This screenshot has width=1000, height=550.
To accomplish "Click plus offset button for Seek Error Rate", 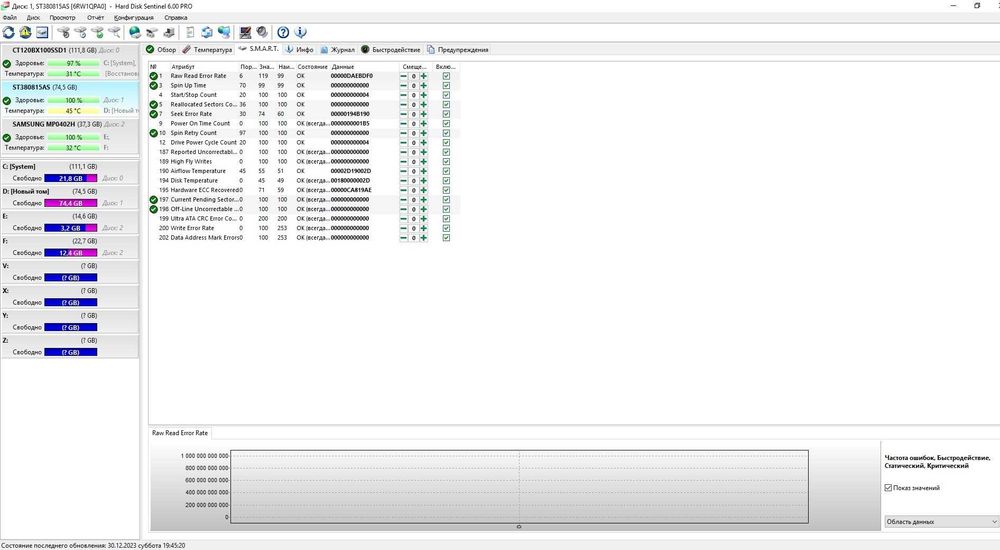I will click(x=423, y=114).
